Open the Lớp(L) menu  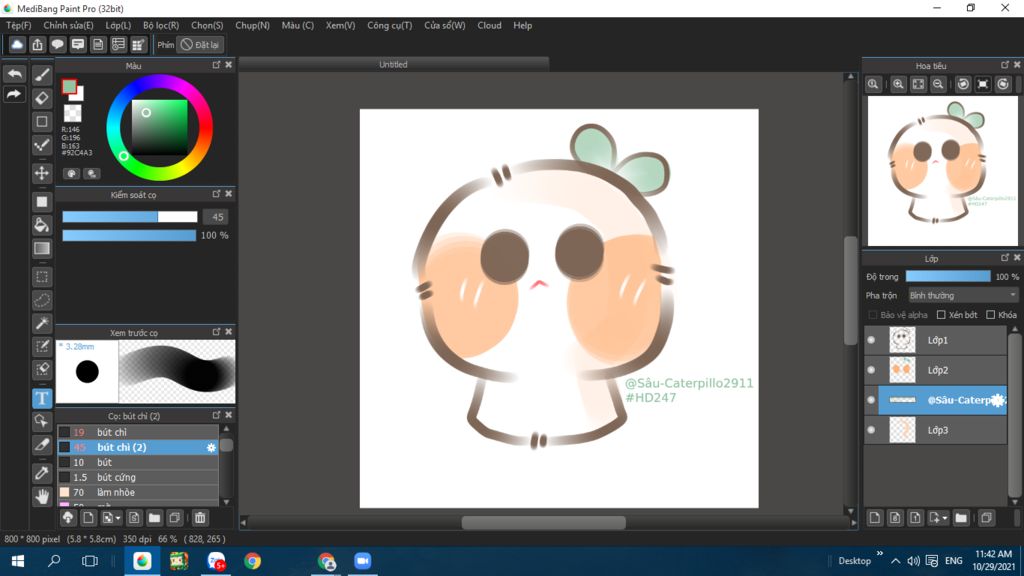point(118,25)
